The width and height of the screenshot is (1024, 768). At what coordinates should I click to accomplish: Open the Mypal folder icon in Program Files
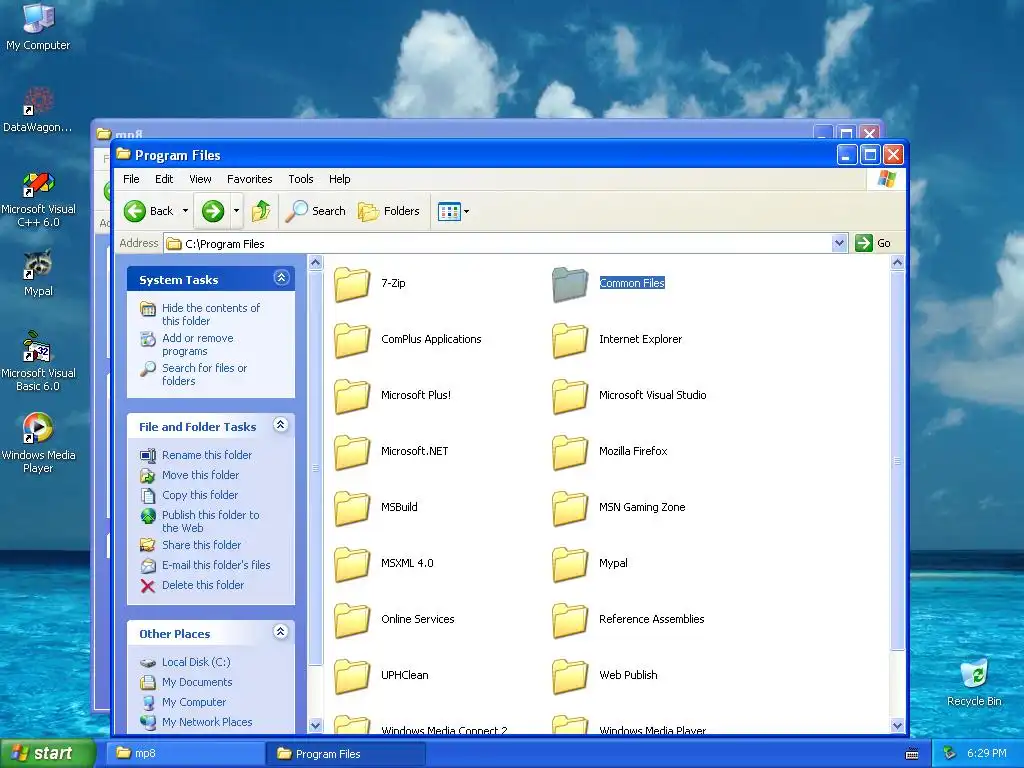[570, 565]
